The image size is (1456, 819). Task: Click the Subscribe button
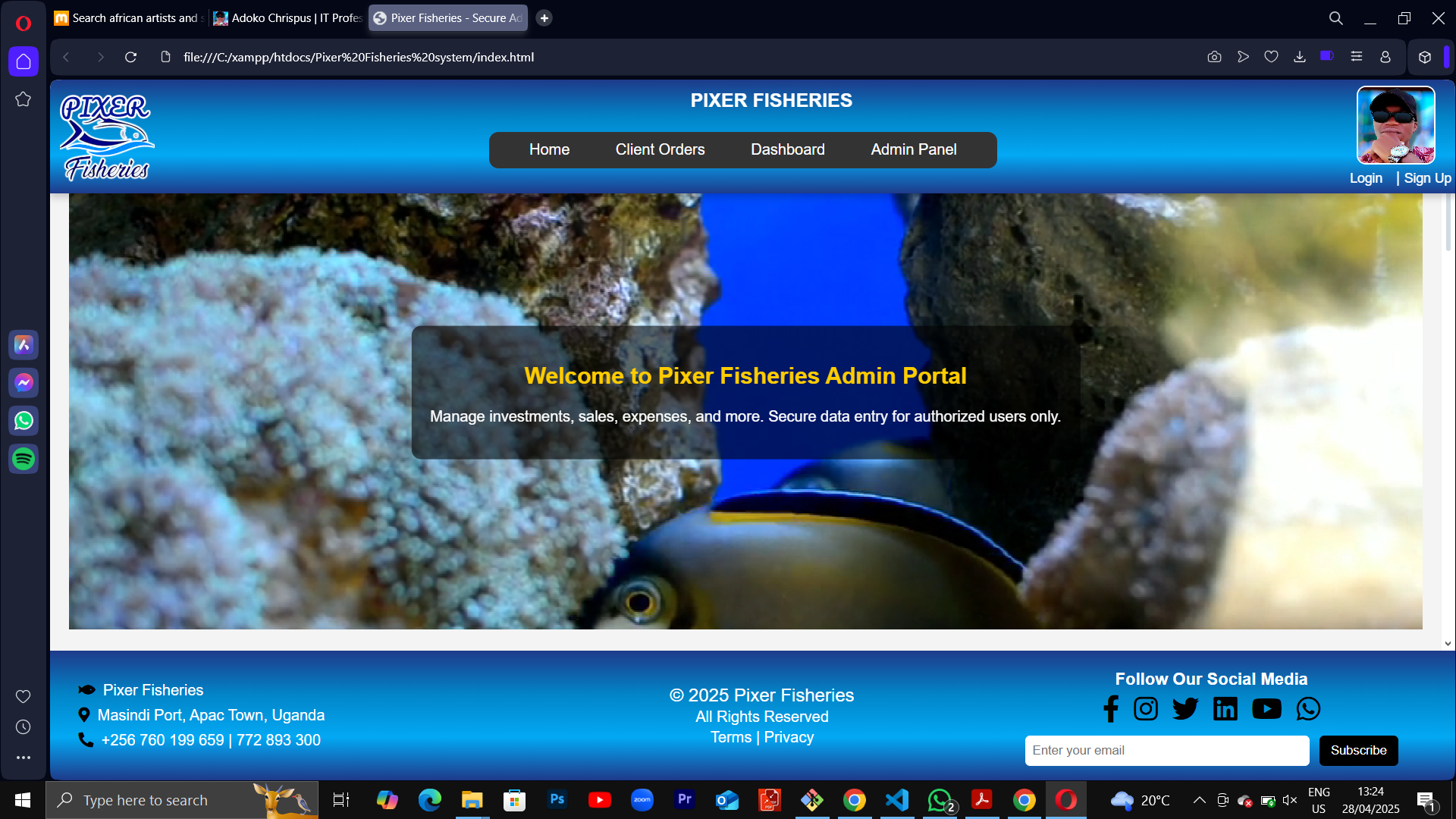click(1357, 750)
